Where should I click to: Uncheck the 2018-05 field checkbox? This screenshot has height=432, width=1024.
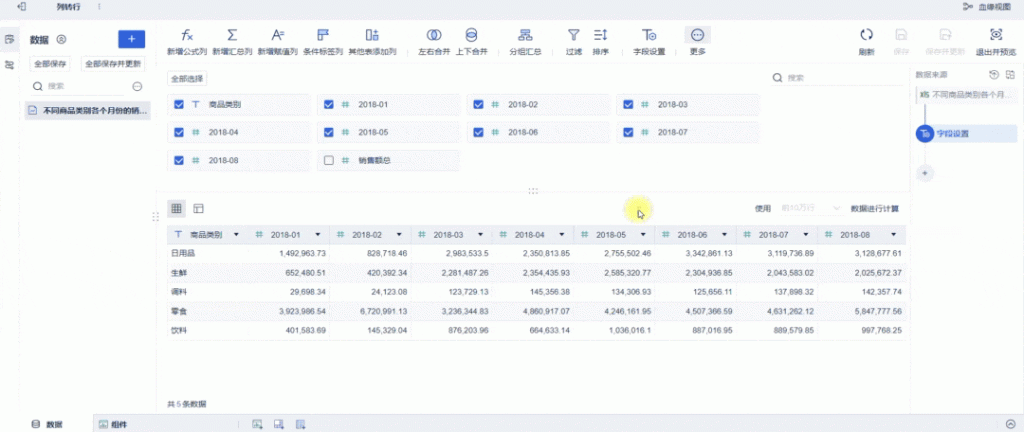(x=328, y=132)
